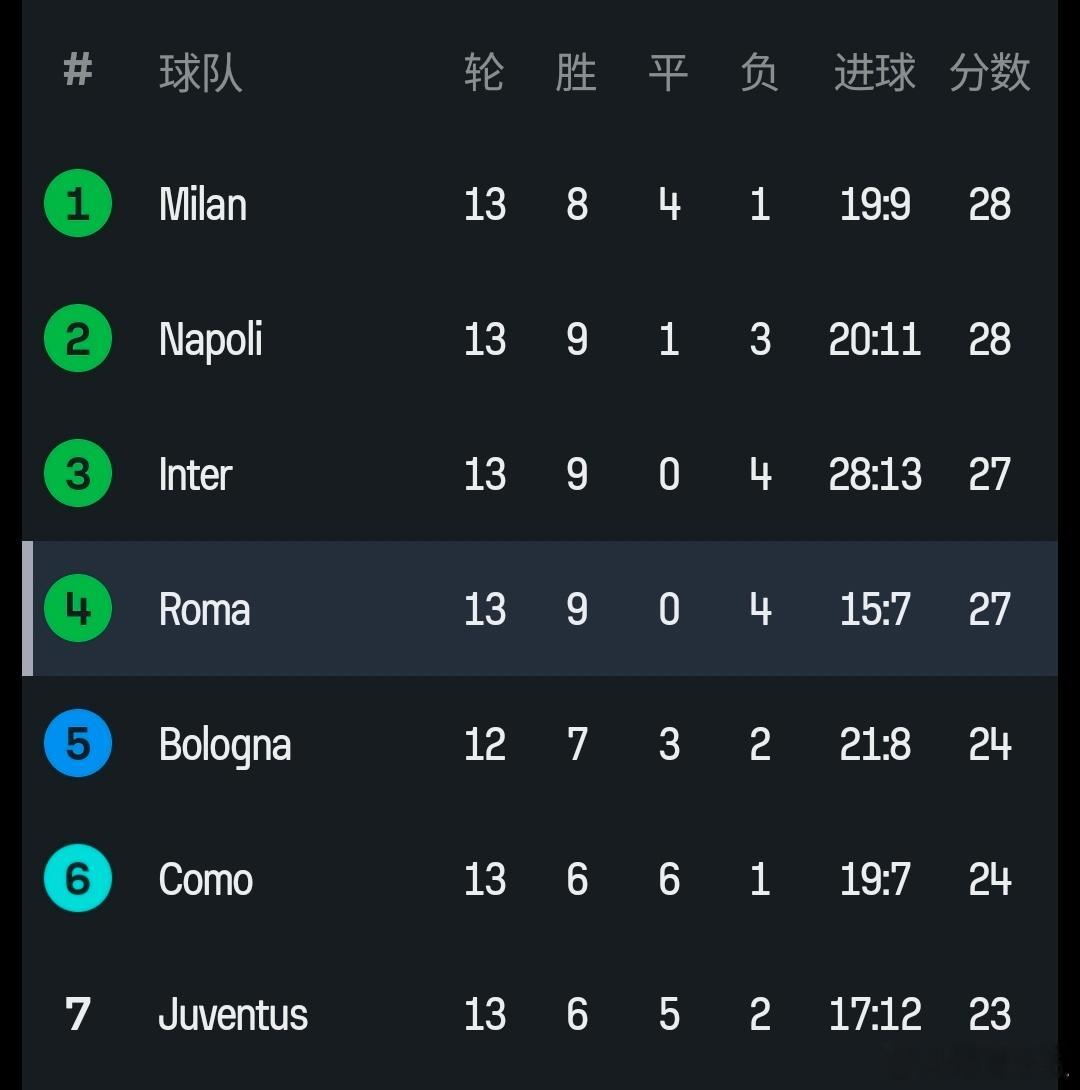Click Inter's 28:13 goal record
Screen dimensions: 1080x1090
click(x=875, y=474)
